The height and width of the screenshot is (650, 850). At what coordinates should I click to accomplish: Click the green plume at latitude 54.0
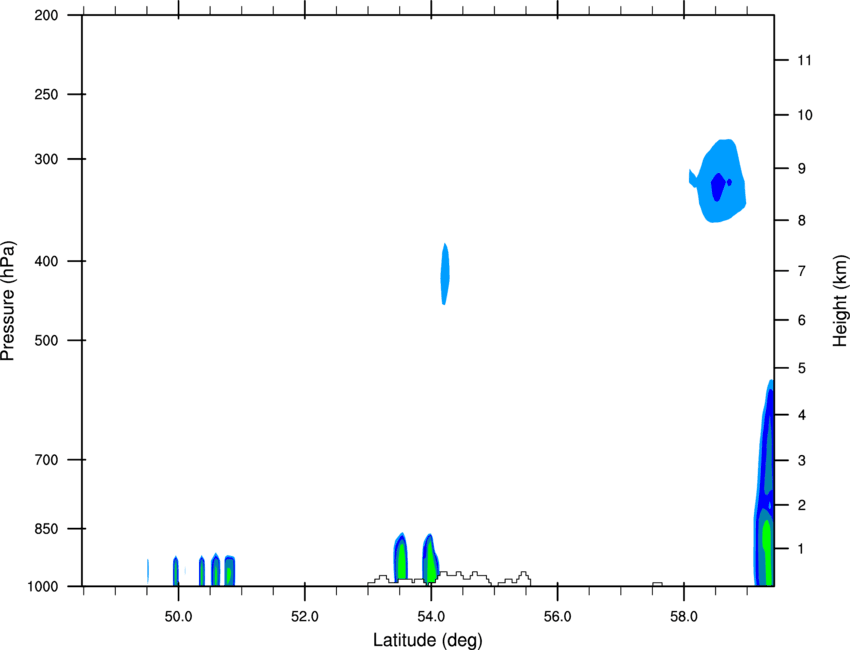click(430, 558)
